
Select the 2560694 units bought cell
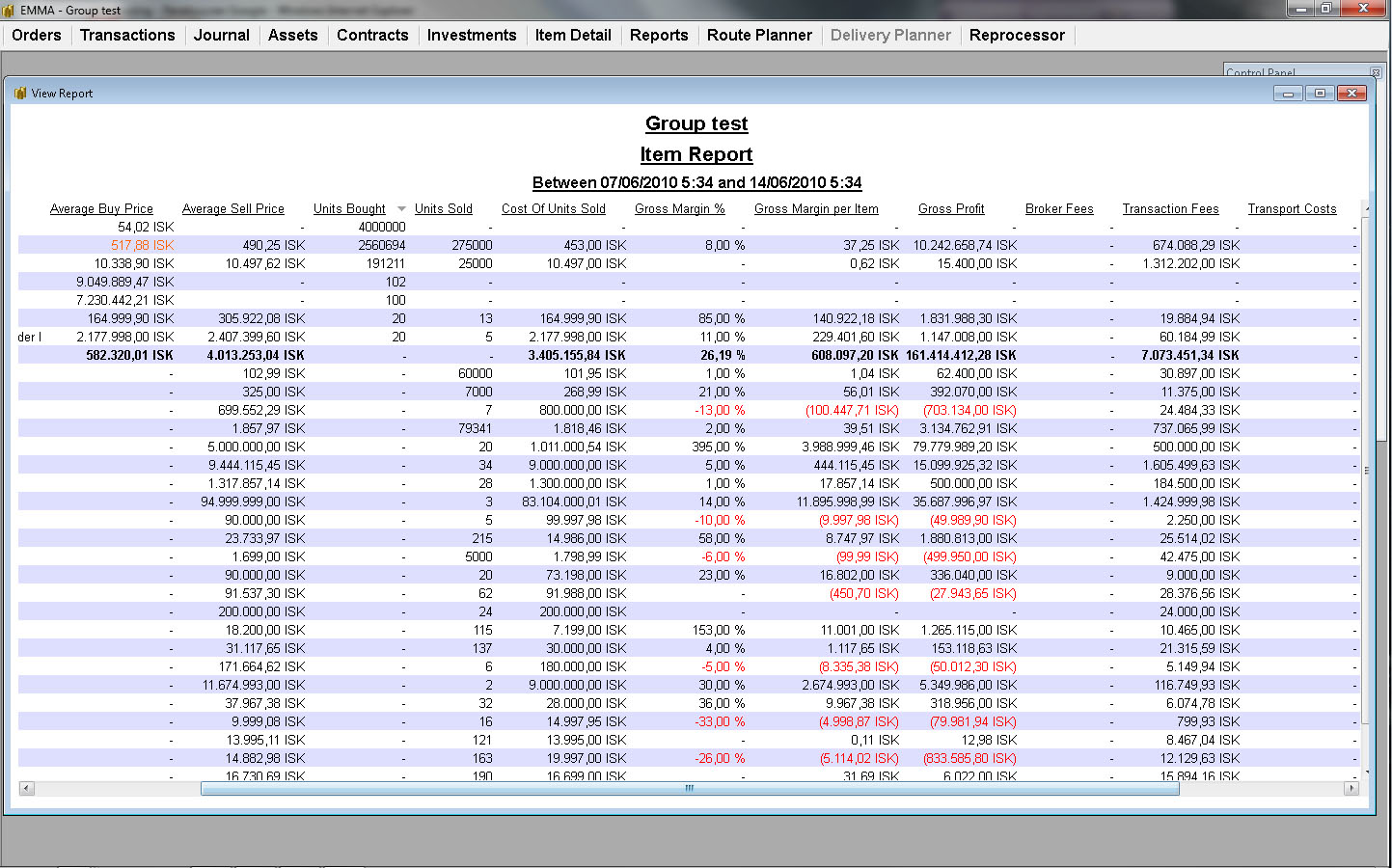pos(382,245)
